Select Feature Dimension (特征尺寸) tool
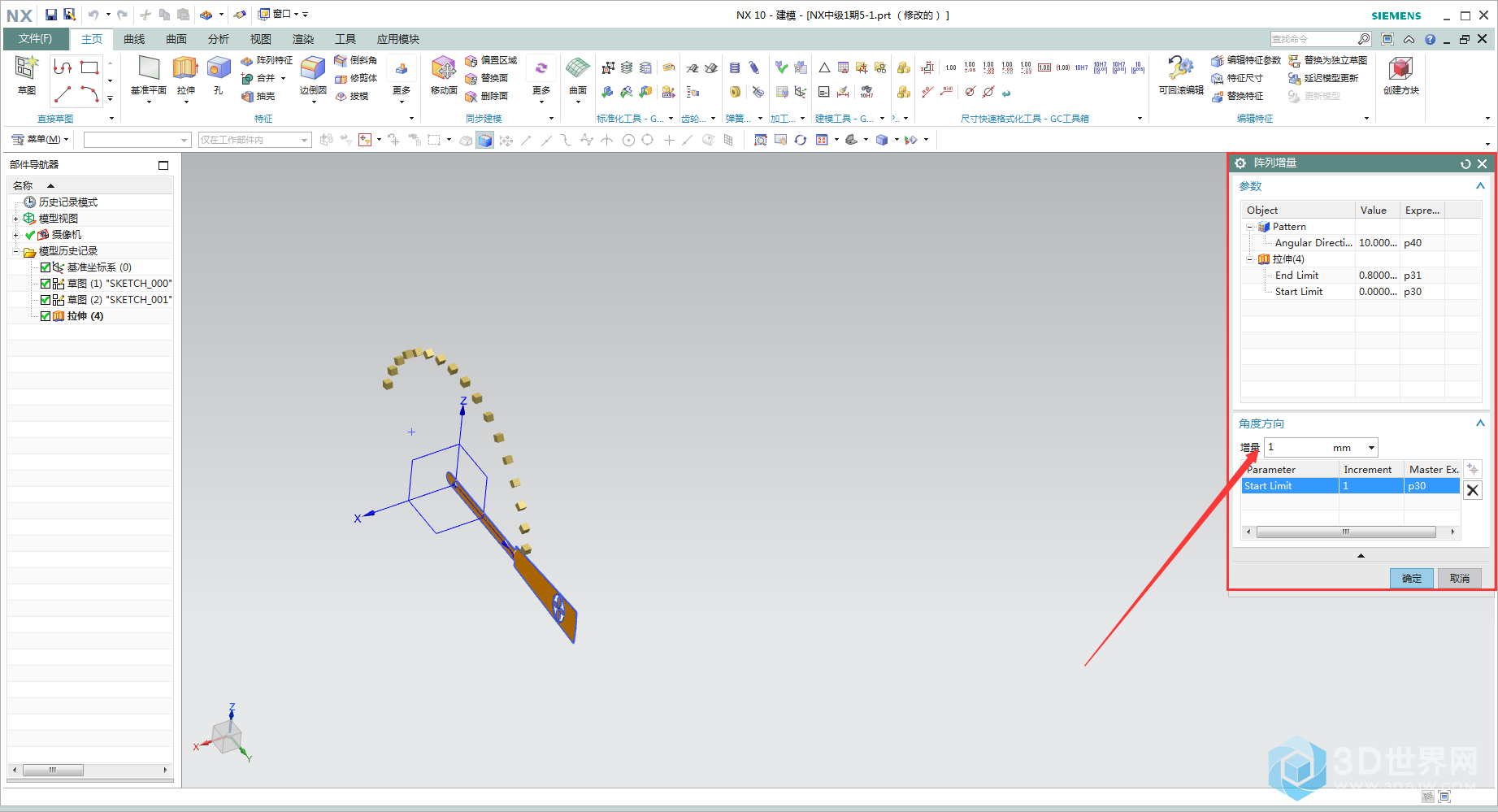Image resolution: width=1498 pixels, height=812 pixels. [1237, 78]
